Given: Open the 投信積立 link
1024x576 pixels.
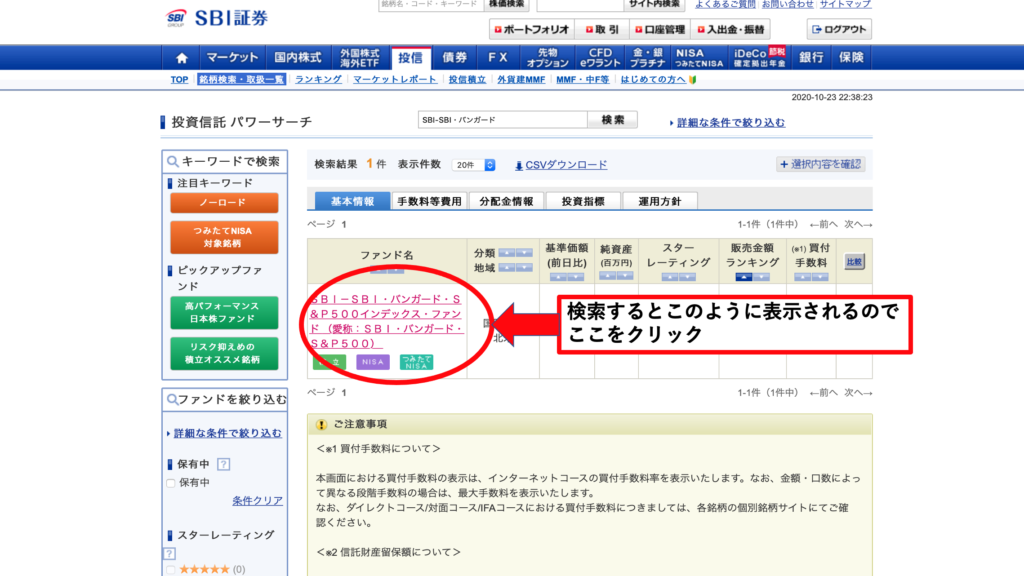Looking at the screenshot, I should pos(467,80).
